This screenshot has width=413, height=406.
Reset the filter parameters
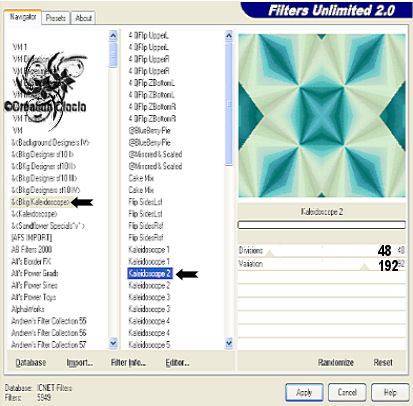tap(383, 362)
